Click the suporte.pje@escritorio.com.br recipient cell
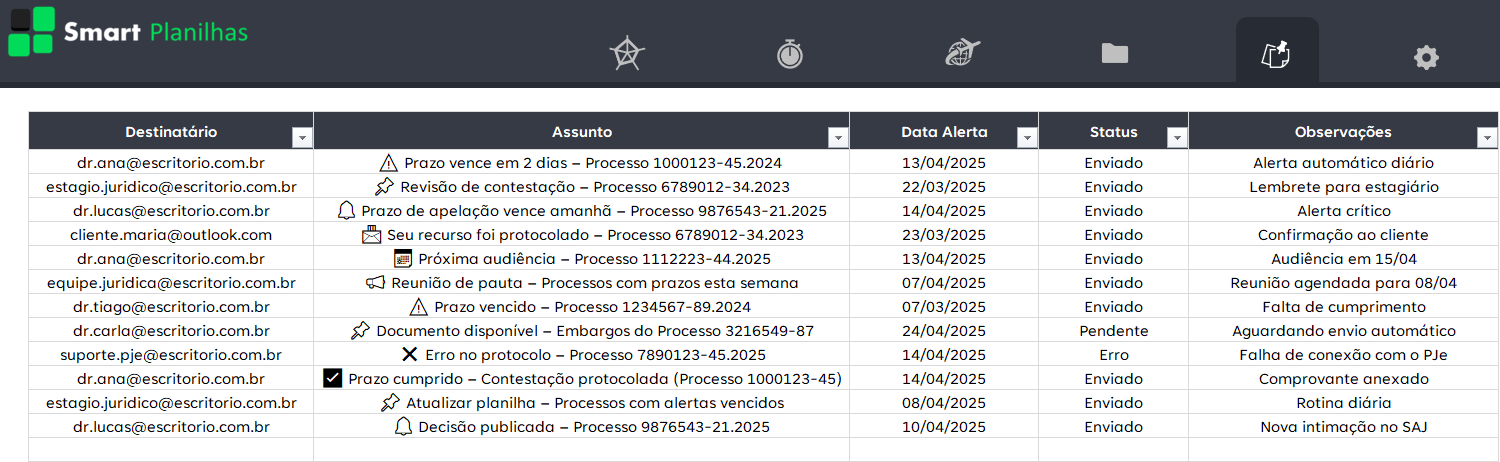 click(171, 355)
